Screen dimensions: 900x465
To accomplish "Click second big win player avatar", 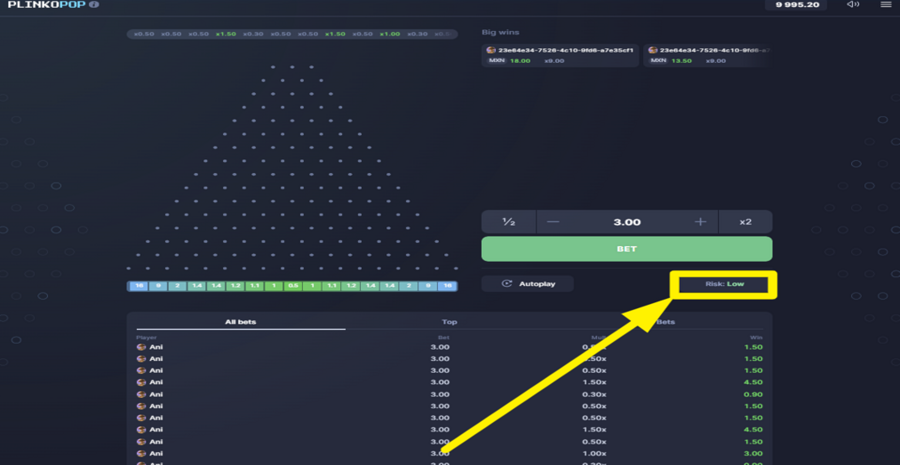I will (x=652, y=51).
